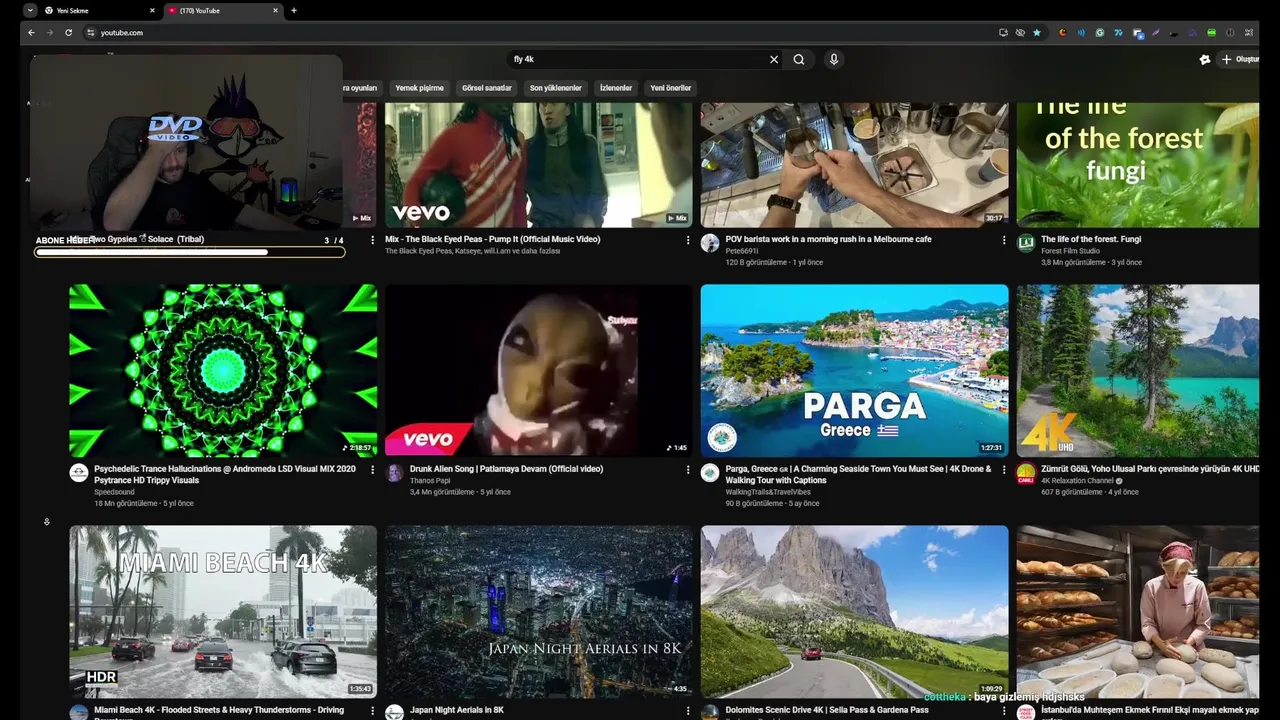Run search with the magnifier button
This screenshot has height=720, width=1280.
pyautogui.click(x=799, y=59)
